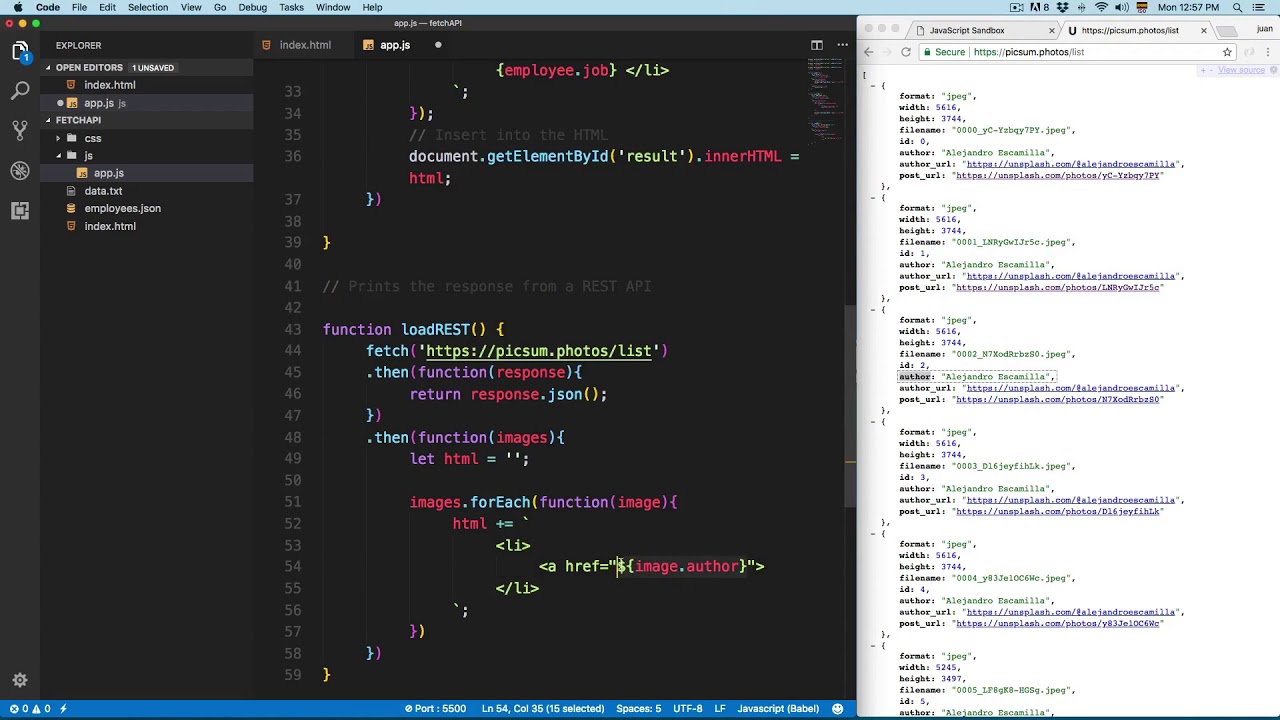Bookmark the page with the star icon

(1227, 52)
